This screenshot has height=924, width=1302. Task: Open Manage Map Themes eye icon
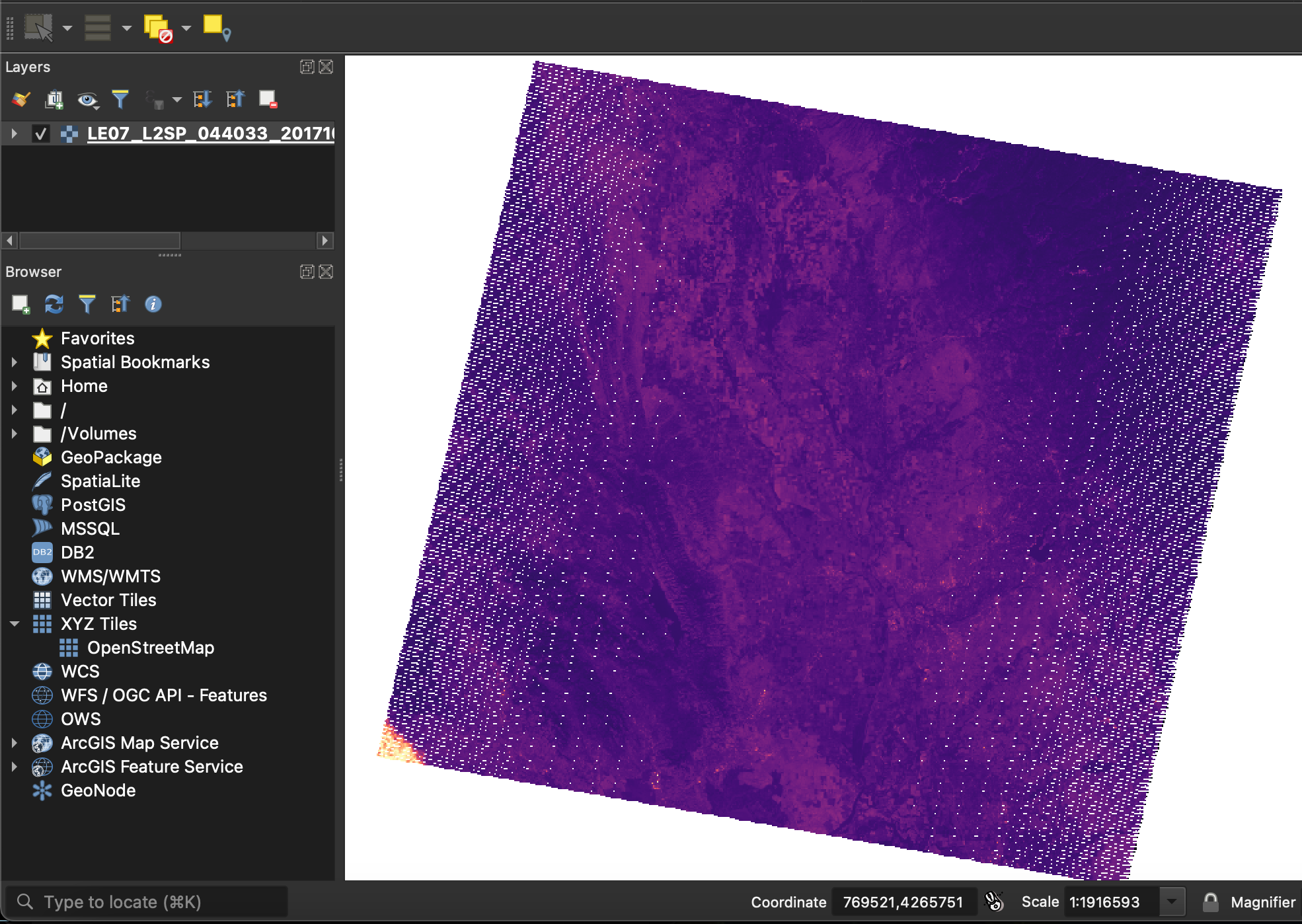point(87,99)
